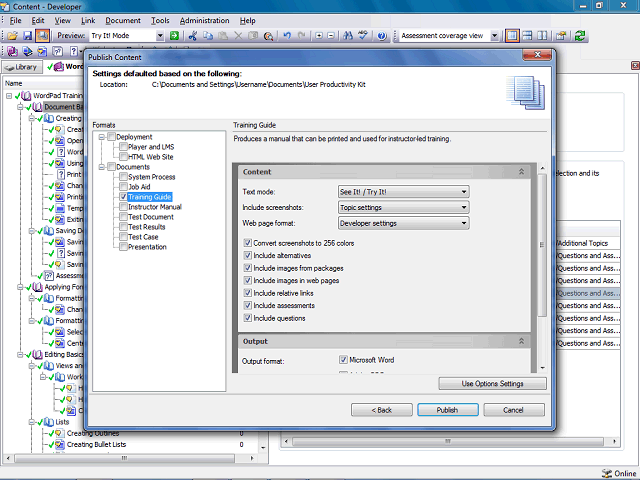Open the File menu
The width and height of the screenshot is (640, 480).
tap(16, 20)
